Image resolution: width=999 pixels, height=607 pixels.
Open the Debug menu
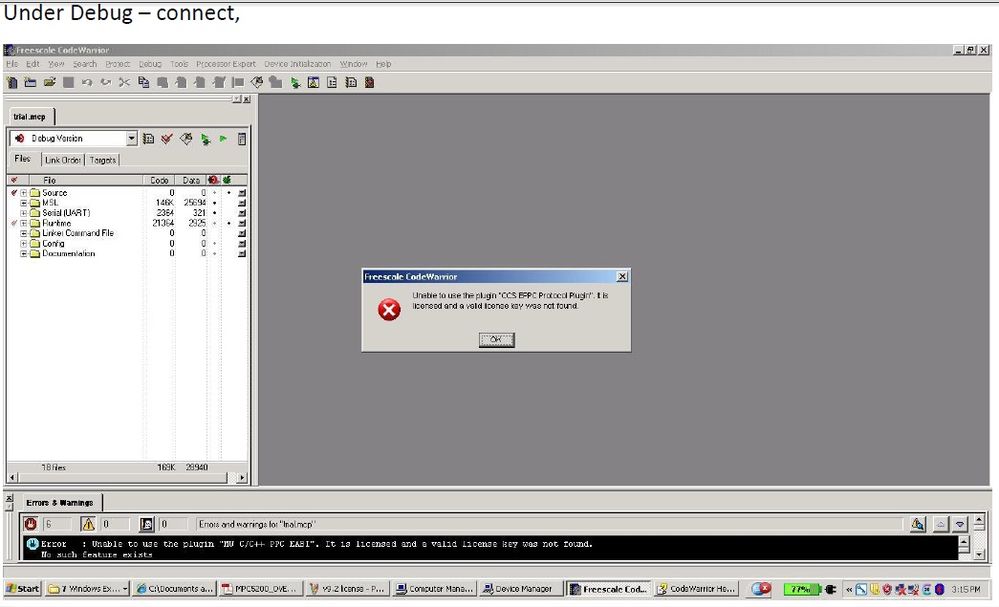pyautogui.click(x=150, y=64)
